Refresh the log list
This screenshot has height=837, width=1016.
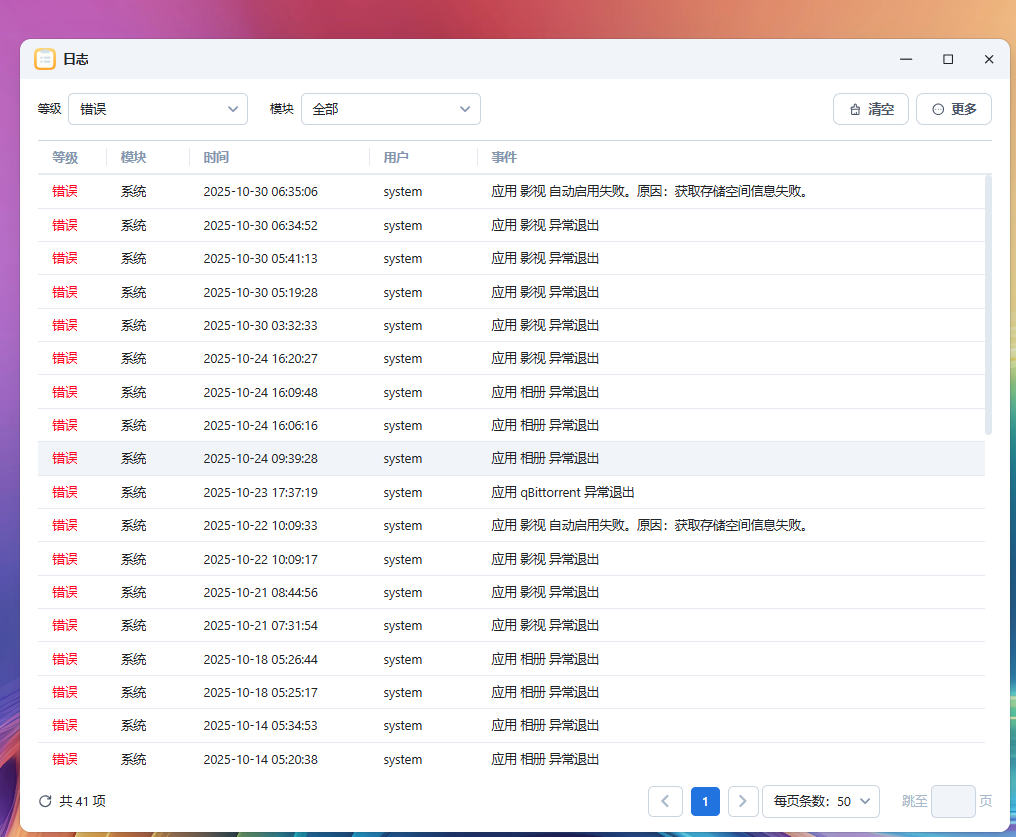43,801
